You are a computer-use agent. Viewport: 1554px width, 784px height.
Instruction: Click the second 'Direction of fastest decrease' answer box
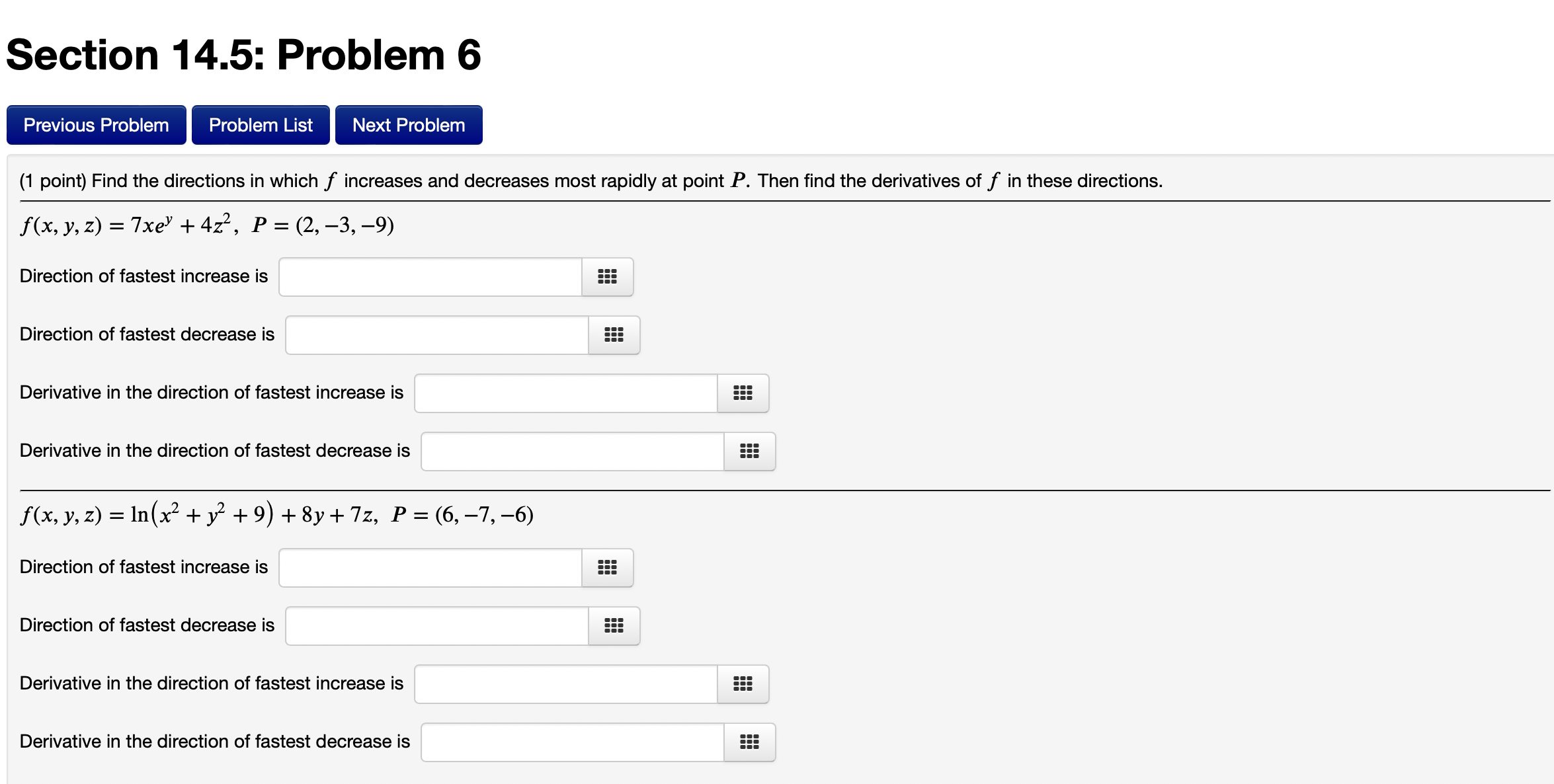click(436, 625)
